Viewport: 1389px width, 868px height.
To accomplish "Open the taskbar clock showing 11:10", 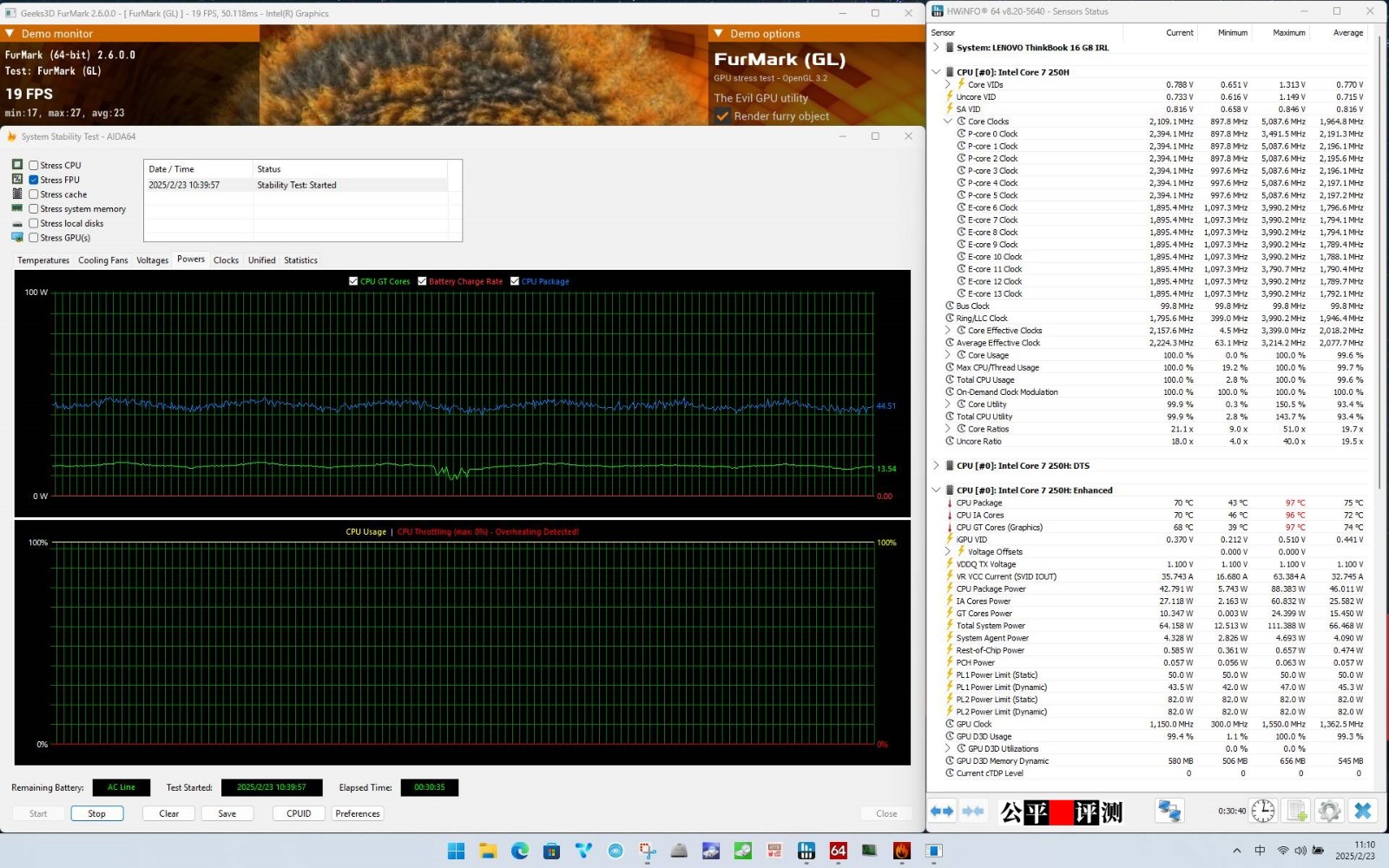I will click(1354, 851).
